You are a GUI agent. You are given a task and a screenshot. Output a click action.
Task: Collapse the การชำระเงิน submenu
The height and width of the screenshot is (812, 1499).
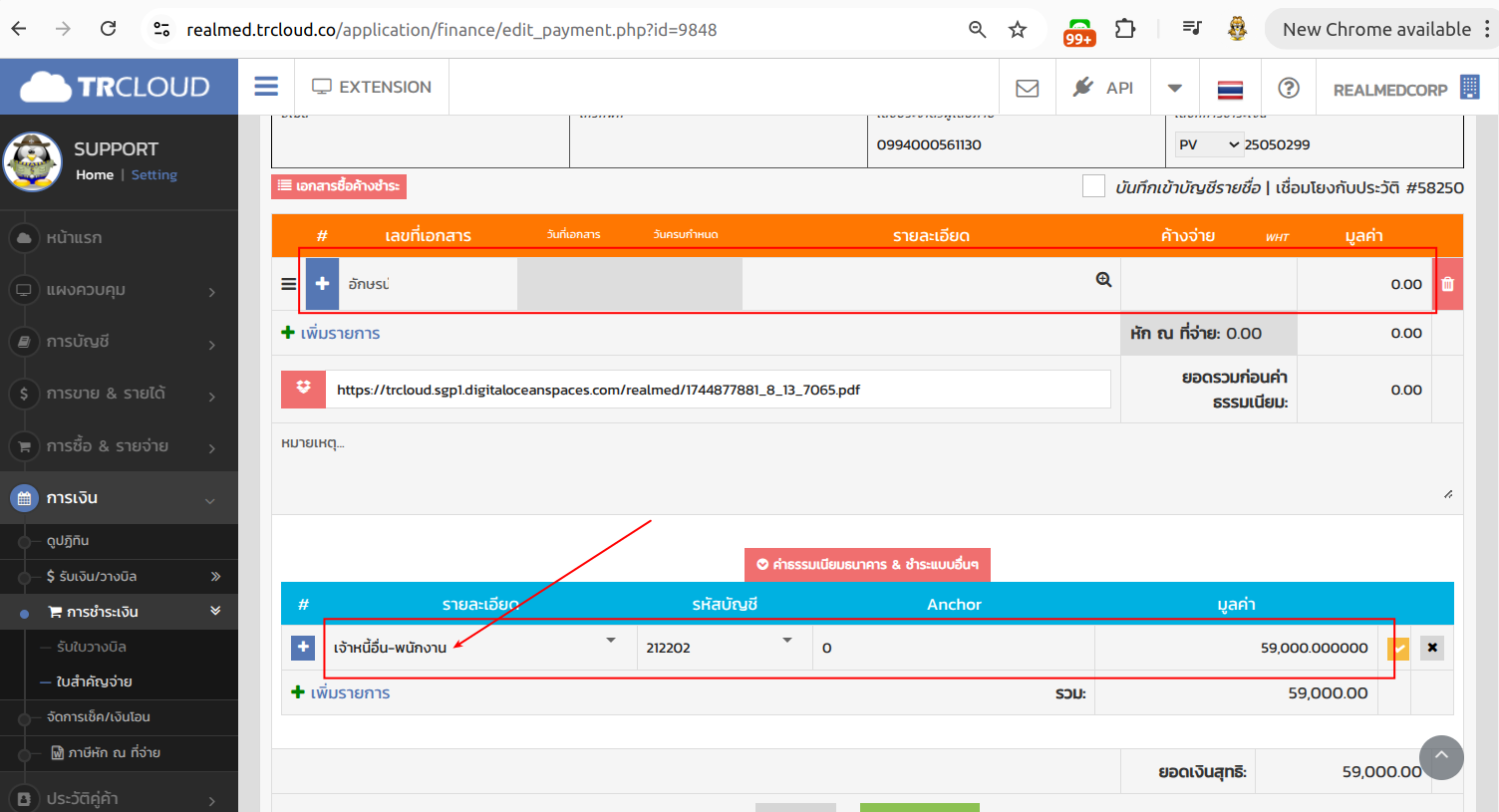click(119, 612)
